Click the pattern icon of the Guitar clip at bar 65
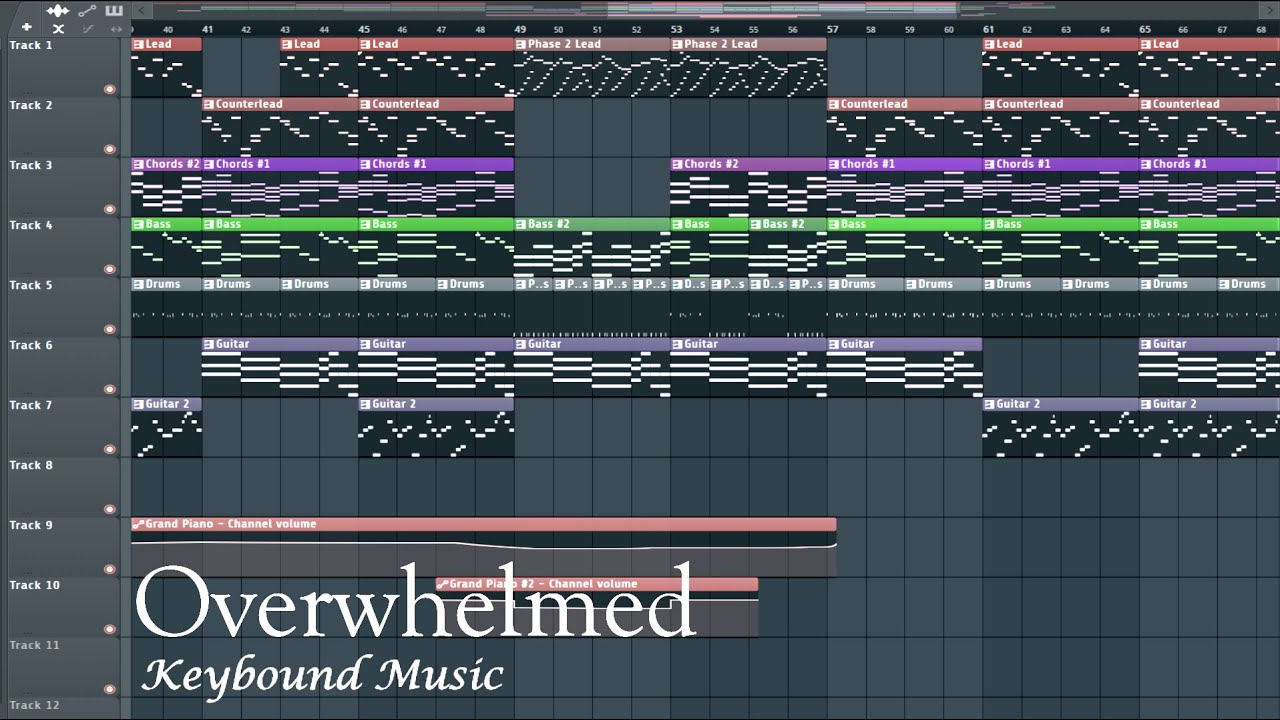The image size is (1280, 720). click(x=1145, y=344)
